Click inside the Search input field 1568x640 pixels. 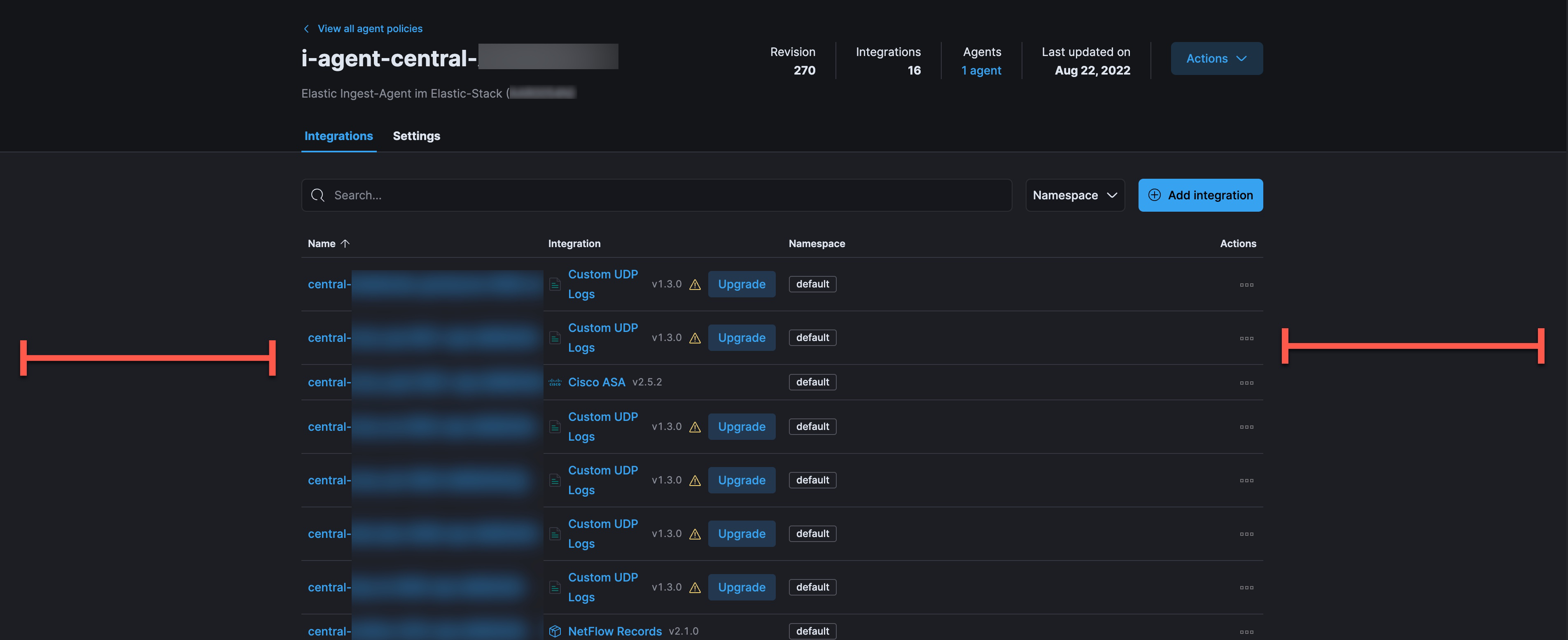(x=609, y=195)
